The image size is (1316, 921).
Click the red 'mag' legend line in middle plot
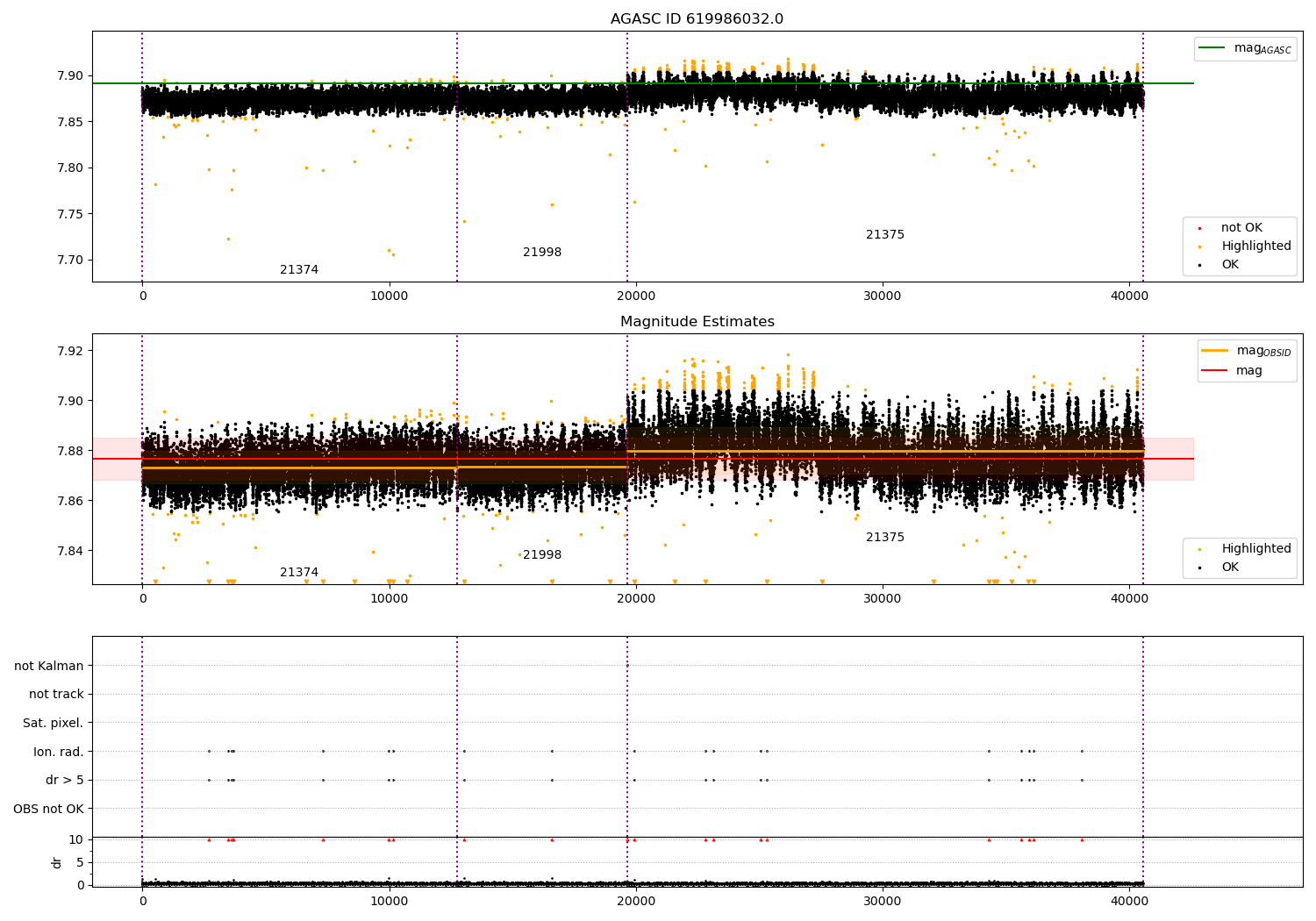1214,371
